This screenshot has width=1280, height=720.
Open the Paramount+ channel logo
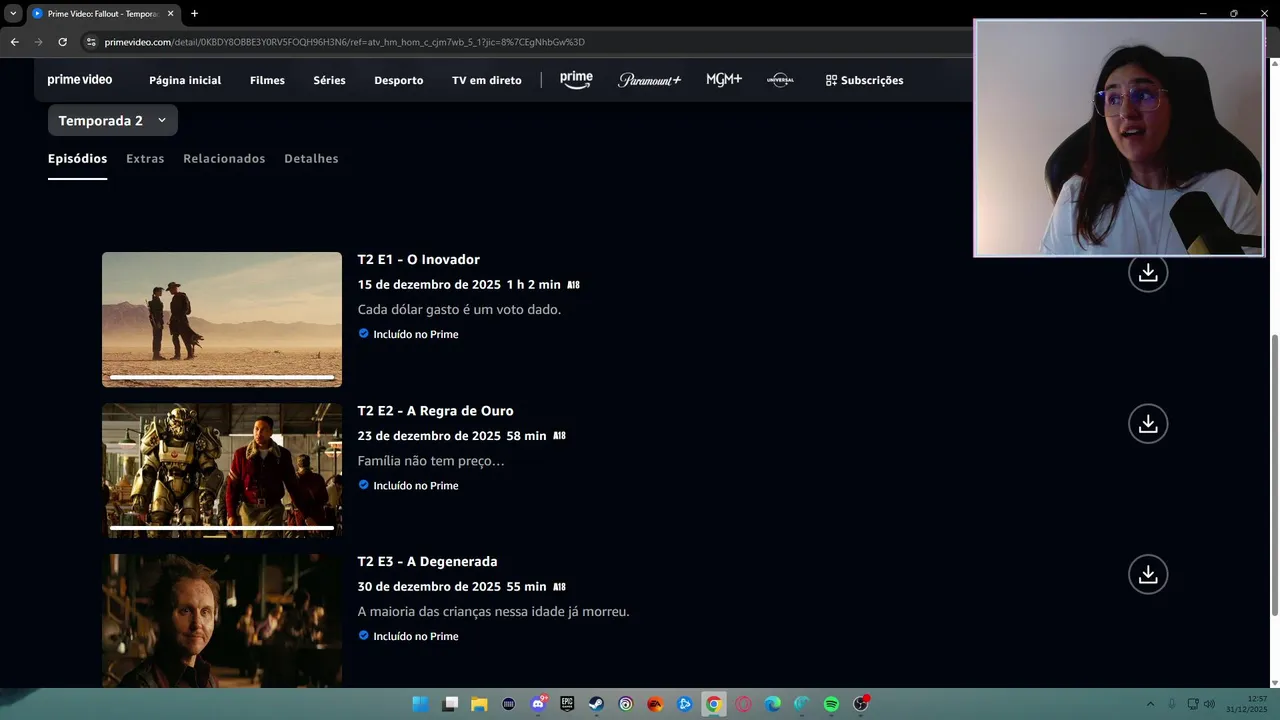coord(649,80)
